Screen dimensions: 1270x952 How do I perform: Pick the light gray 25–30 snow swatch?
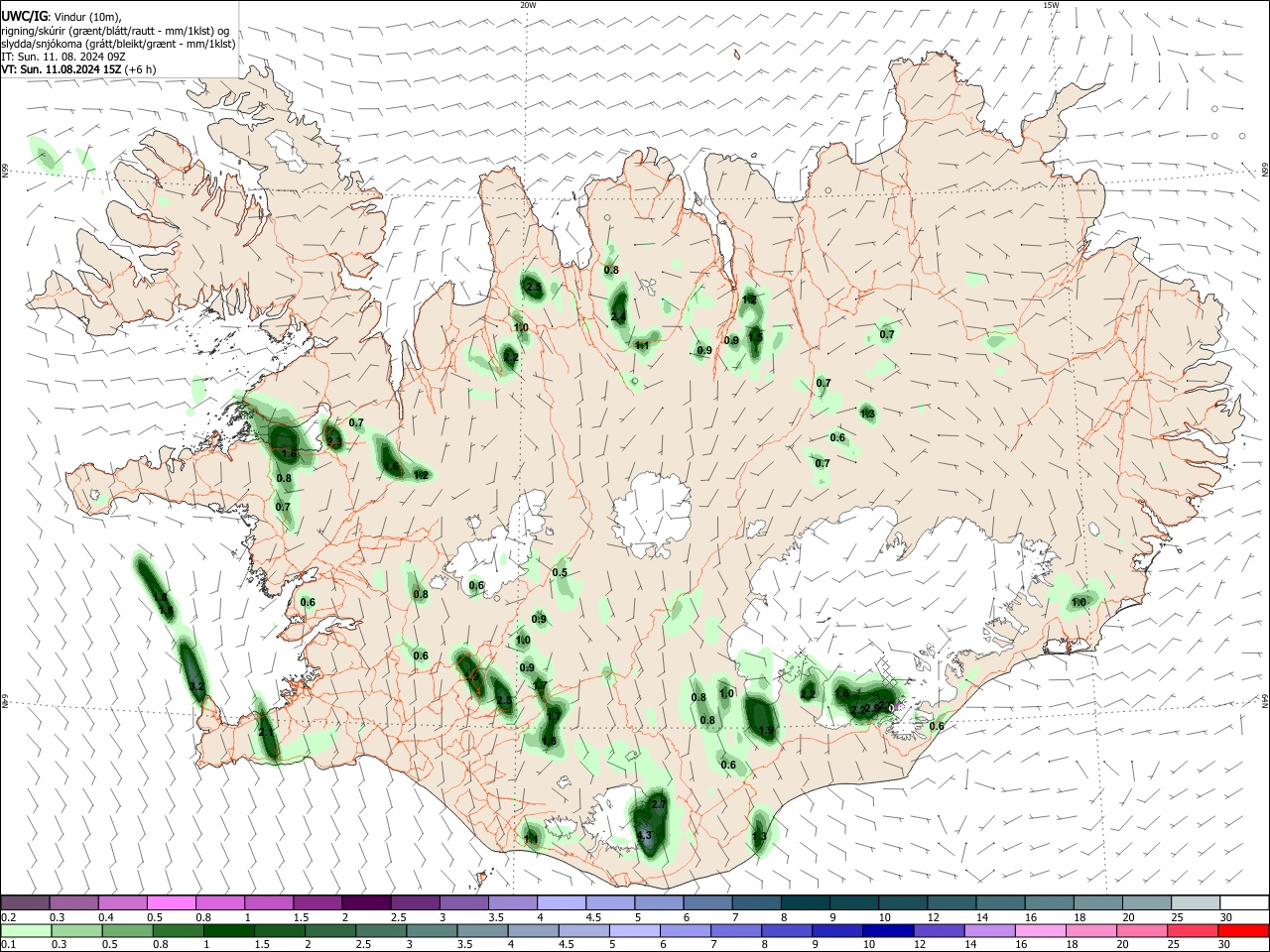1194,902
